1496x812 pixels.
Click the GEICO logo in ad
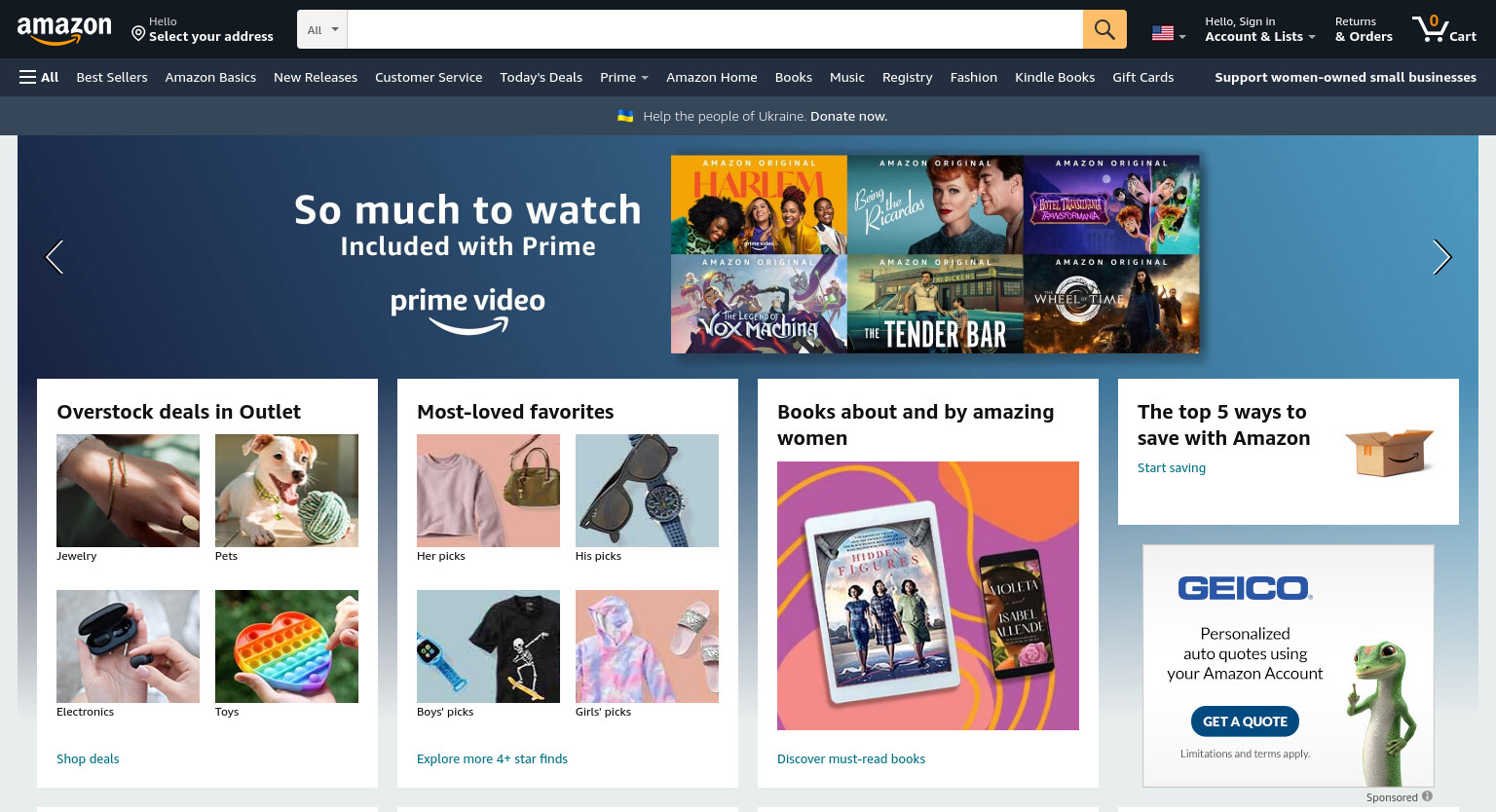(1245, 588)
